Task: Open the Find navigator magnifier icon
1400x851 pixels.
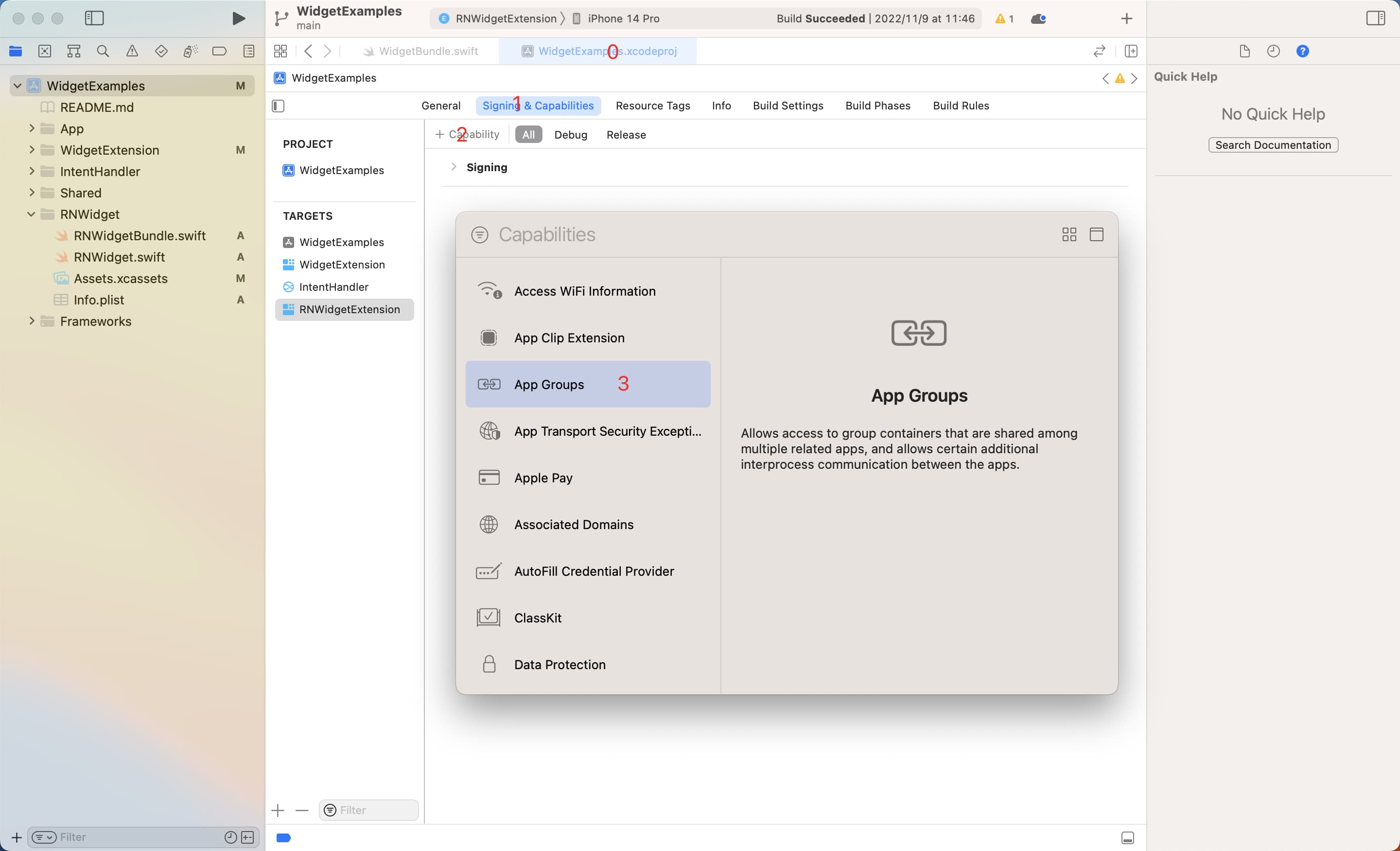Action: 103,51
